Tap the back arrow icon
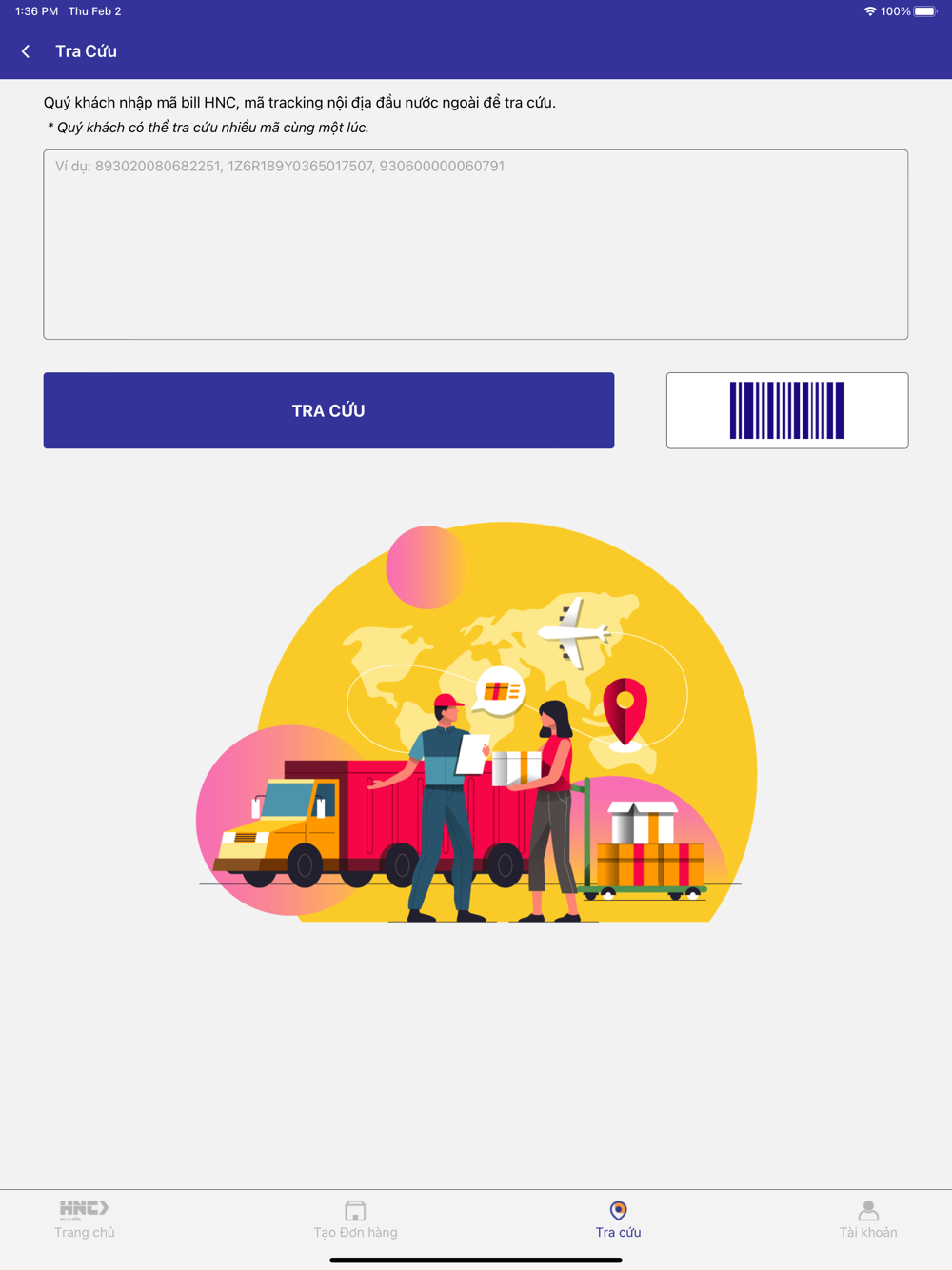Viewport: 952px width, 1270px height. 26,51
